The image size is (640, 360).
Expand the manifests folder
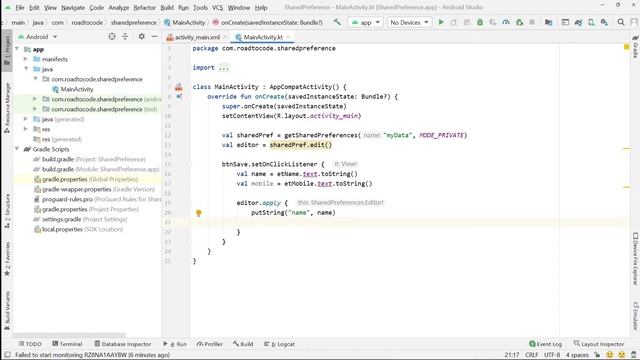tap(26, 59)
